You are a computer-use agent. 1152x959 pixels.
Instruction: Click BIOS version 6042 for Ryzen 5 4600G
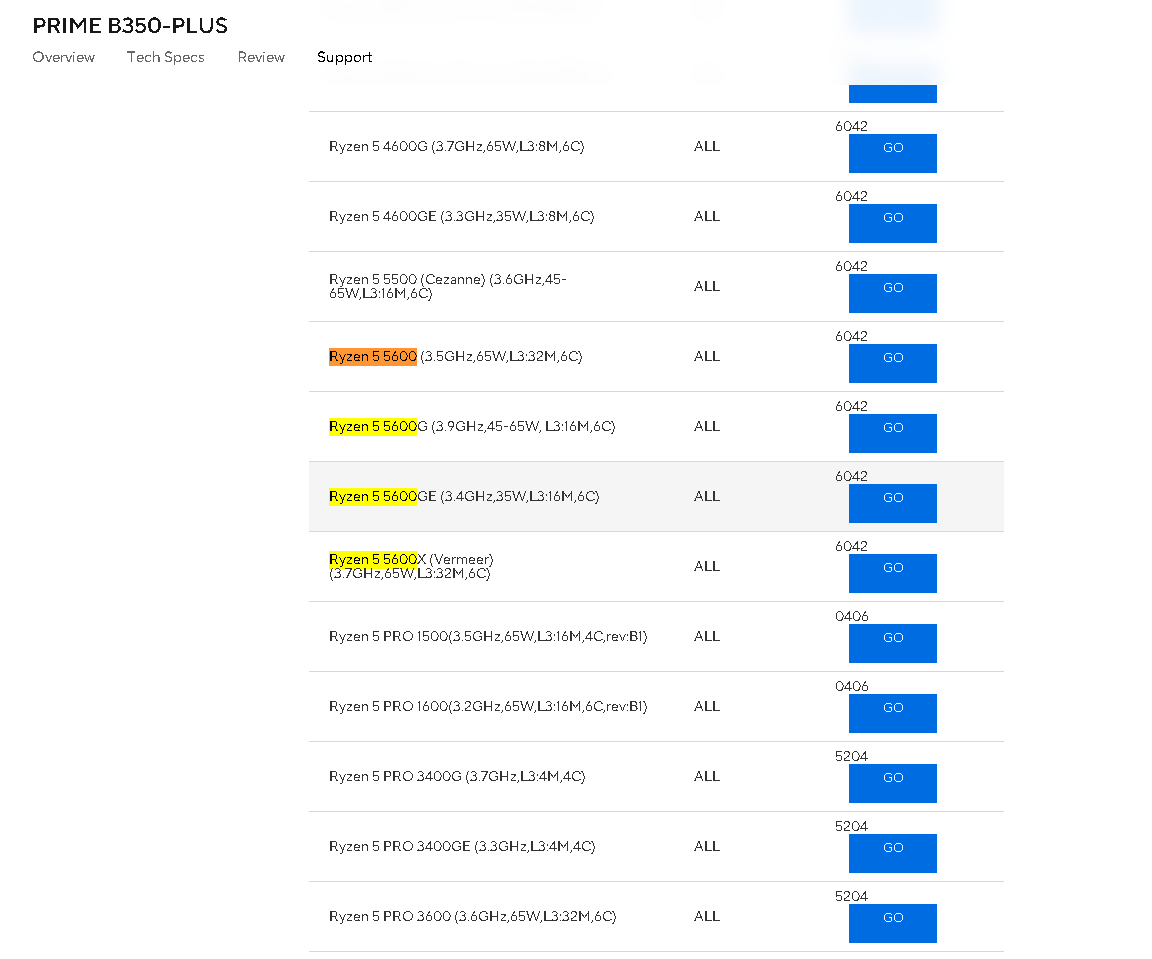pos(851,126)
